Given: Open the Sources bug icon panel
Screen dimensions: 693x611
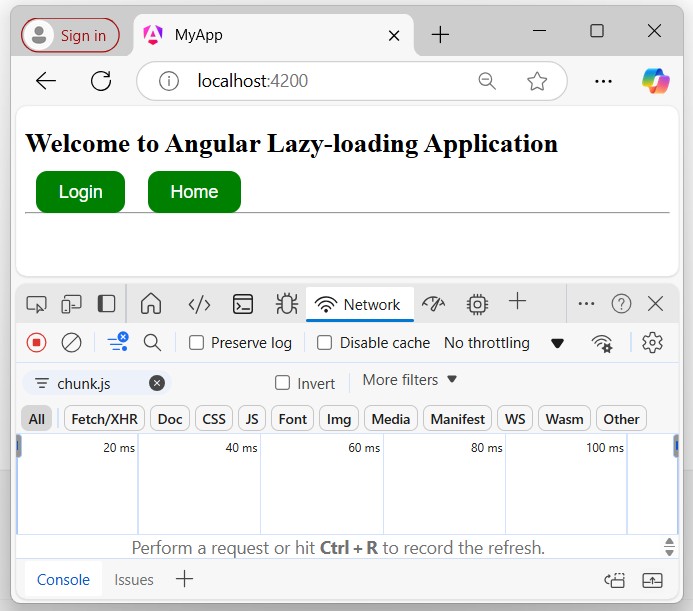Looking at the screenshot, I should tap(286, 304).
